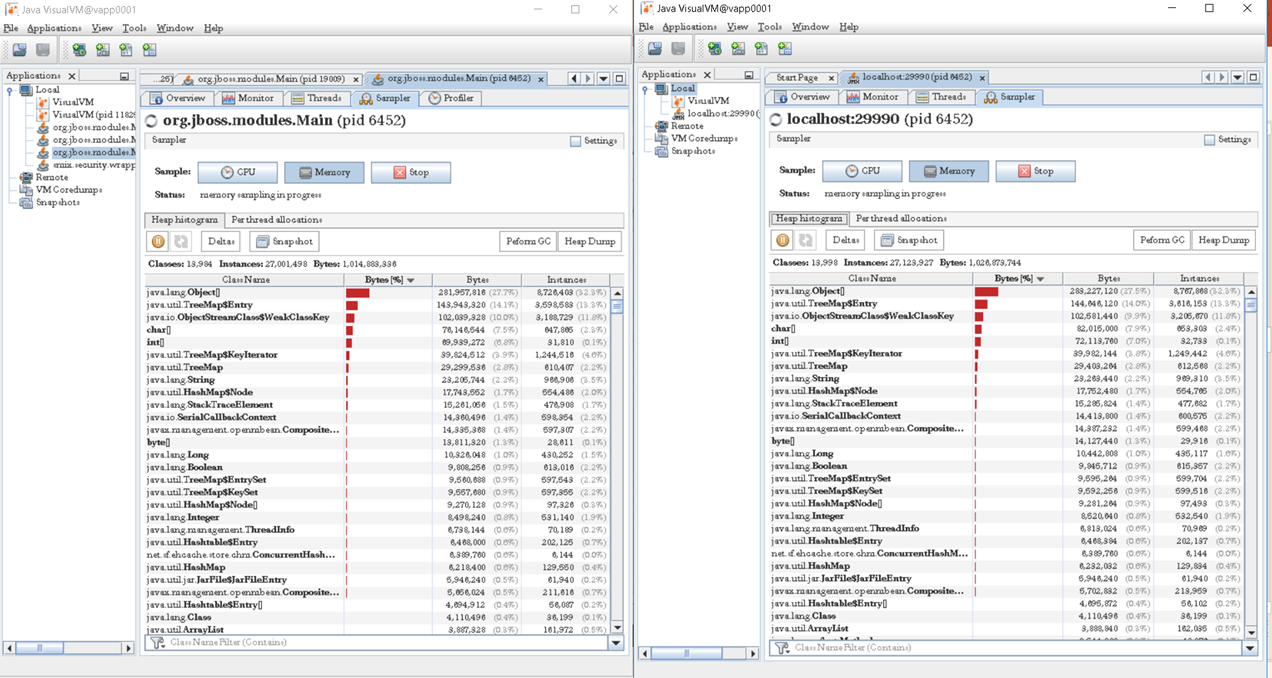Tick the Settings checkbox in left window
The image size is (1272, 678).
pyautogui.click(x=575, y=141)
